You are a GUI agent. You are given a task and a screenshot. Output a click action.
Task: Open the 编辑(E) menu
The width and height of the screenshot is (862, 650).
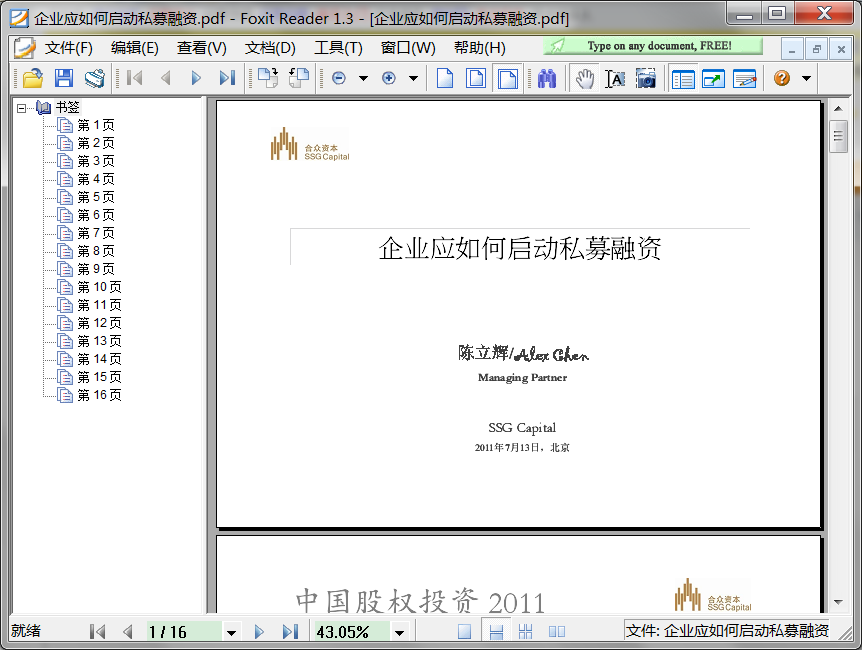pyautogui.click(x=135, y=48)
